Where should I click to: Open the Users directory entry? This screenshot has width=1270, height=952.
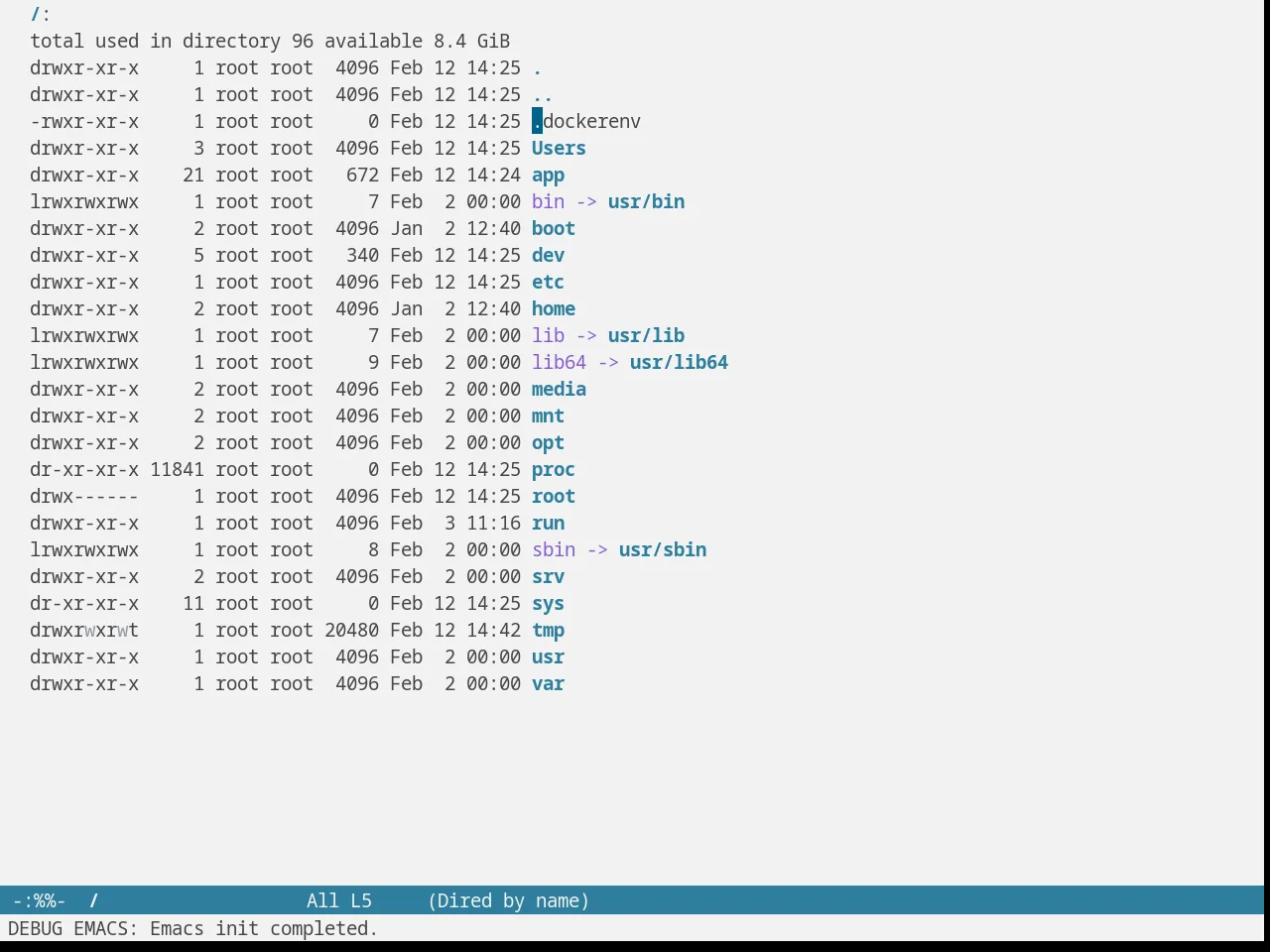[x=559, y=148]
